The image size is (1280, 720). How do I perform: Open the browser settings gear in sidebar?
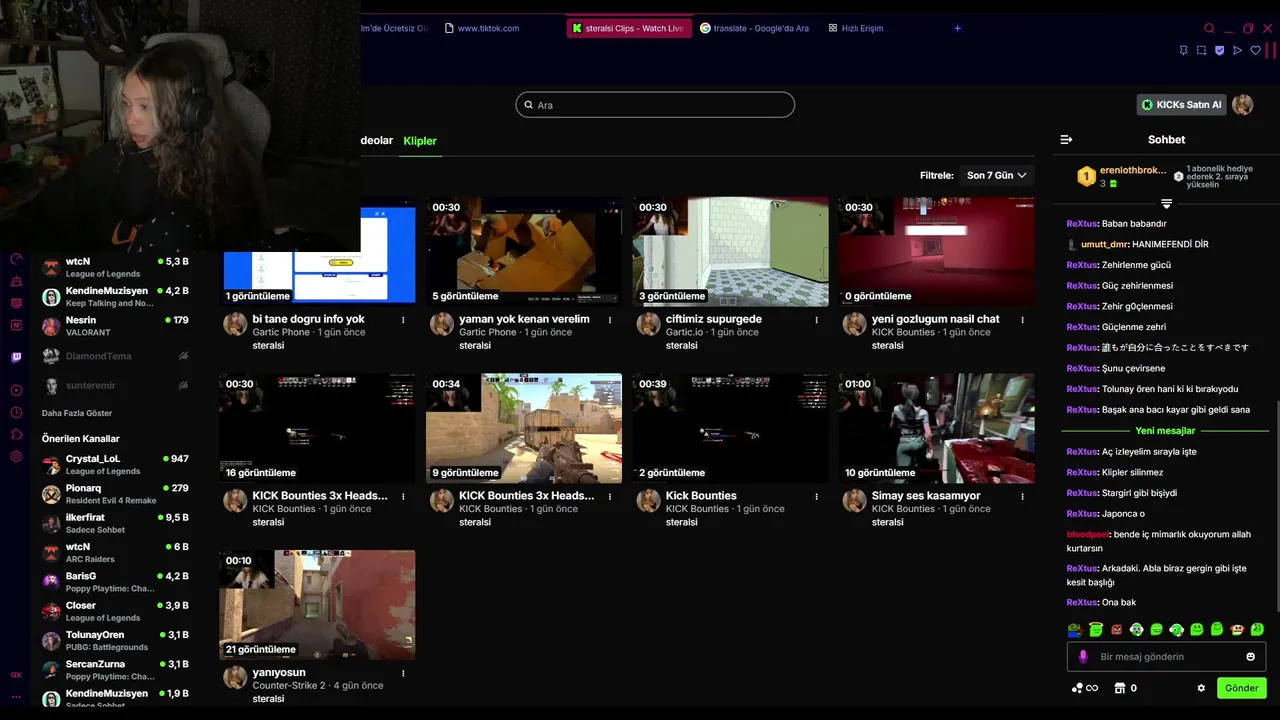coord(16,457)
